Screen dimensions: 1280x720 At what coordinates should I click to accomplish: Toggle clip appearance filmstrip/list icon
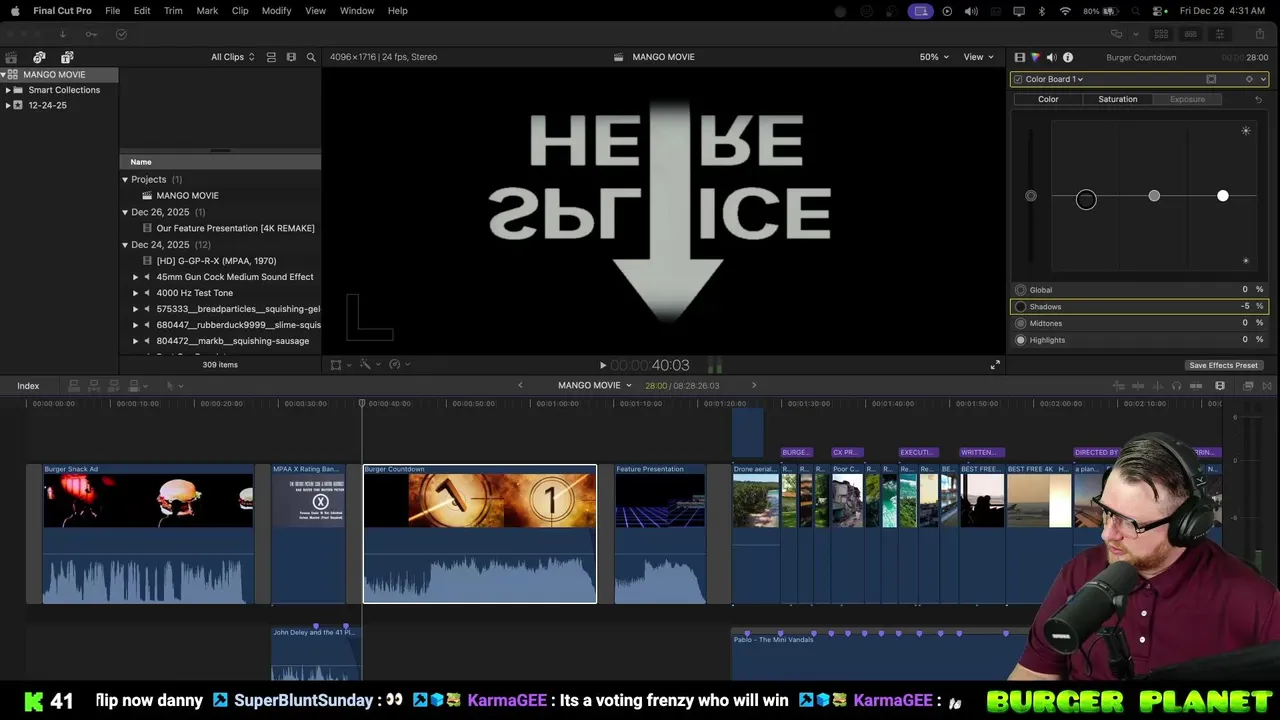point(271,57)
